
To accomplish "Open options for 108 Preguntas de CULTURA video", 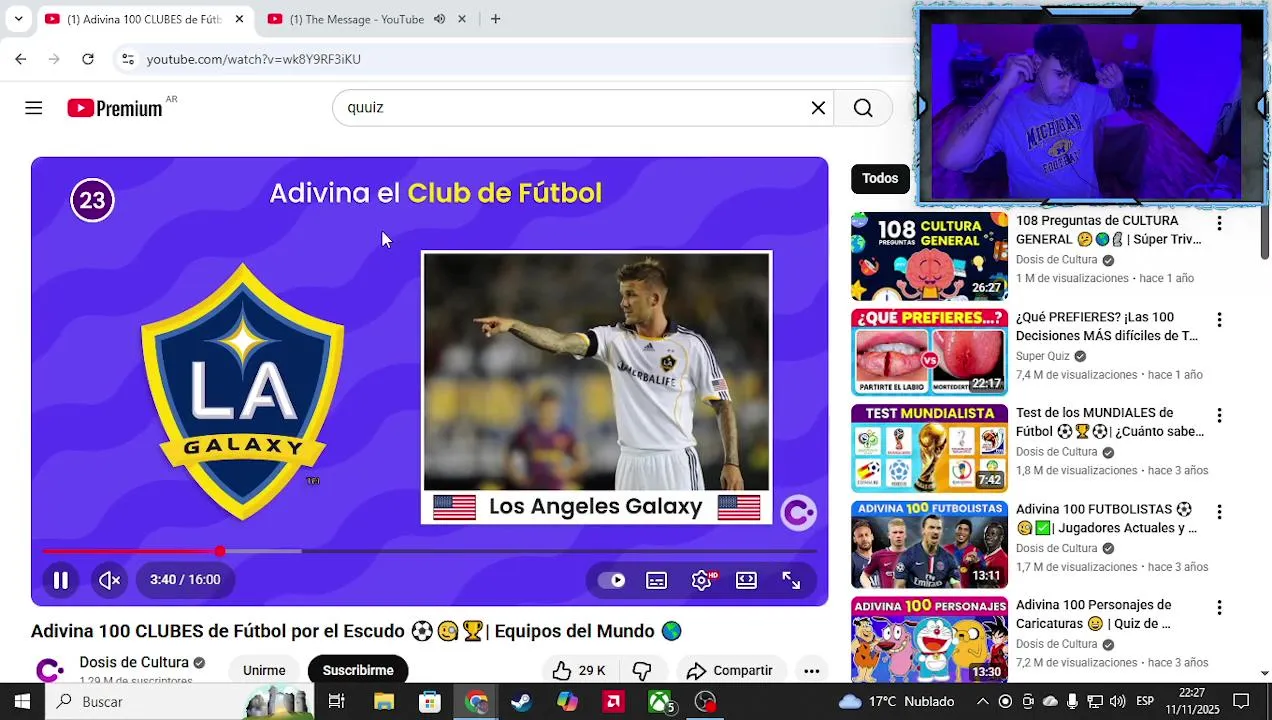I will 1219,224.
